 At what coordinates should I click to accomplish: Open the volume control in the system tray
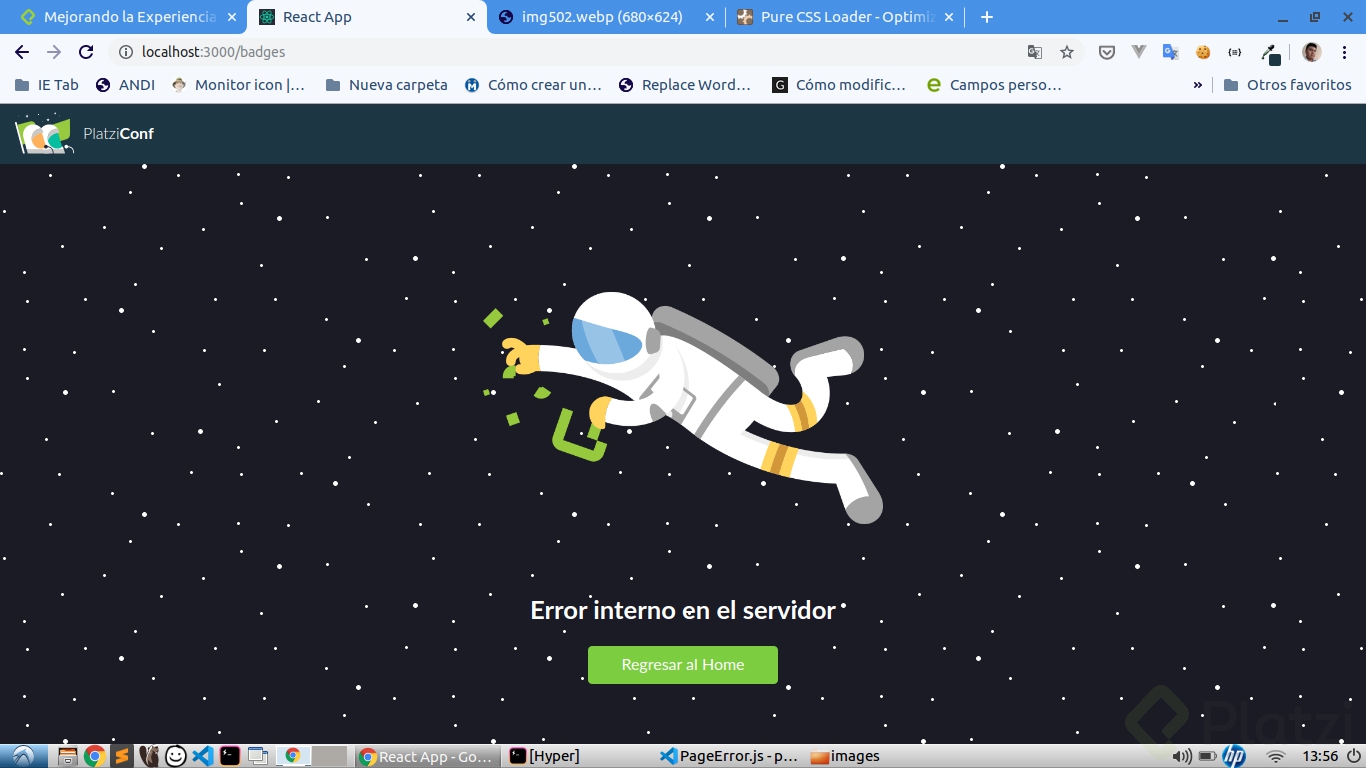tap(1182, 756)
